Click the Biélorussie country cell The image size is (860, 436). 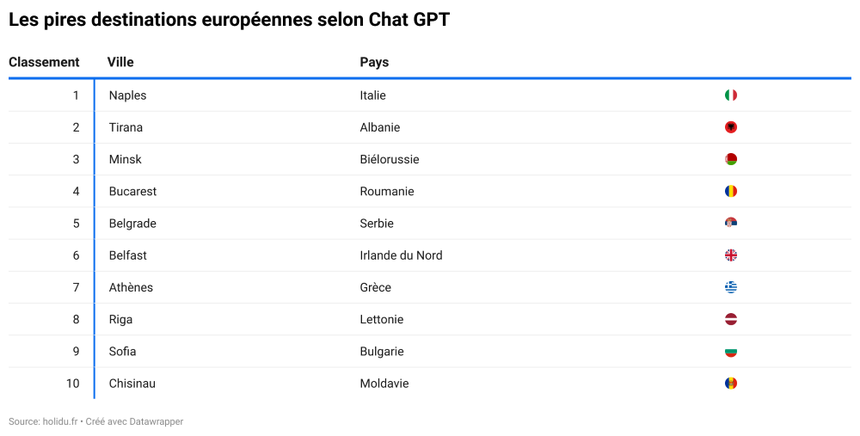point(389,160)
